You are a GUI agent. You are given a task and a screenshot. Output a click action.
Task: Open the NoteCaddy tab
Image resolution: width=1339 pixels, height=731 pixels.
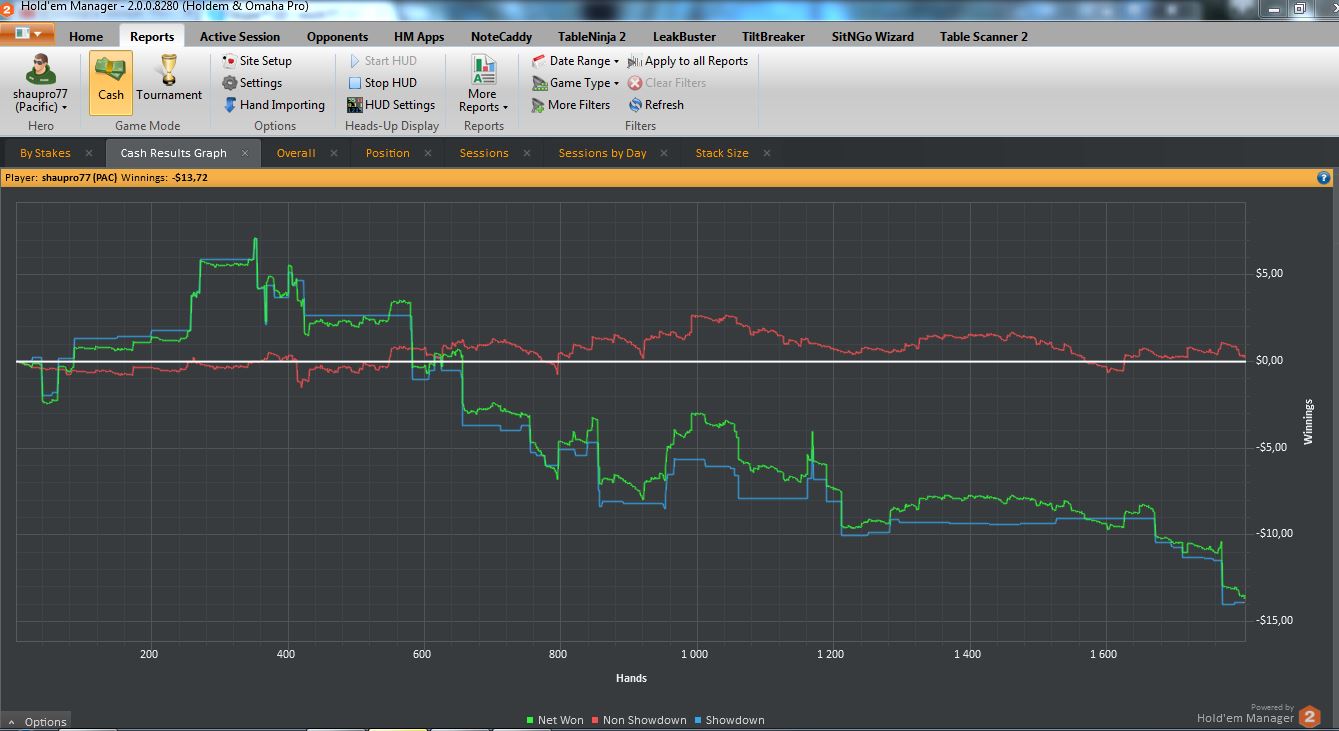click(501, 37)
